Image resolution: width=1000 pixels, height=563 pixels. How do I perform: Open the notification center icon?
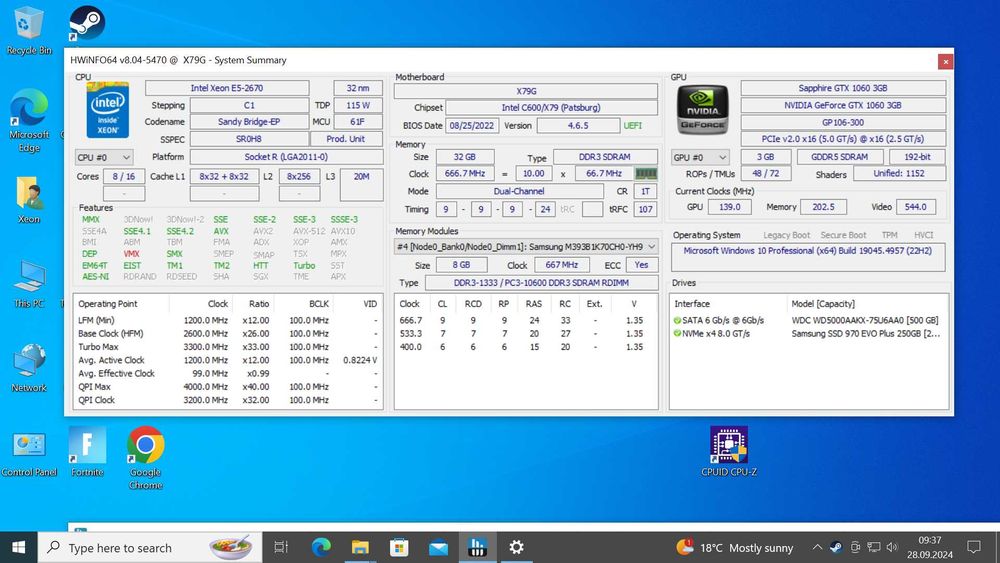pos(973,547)
